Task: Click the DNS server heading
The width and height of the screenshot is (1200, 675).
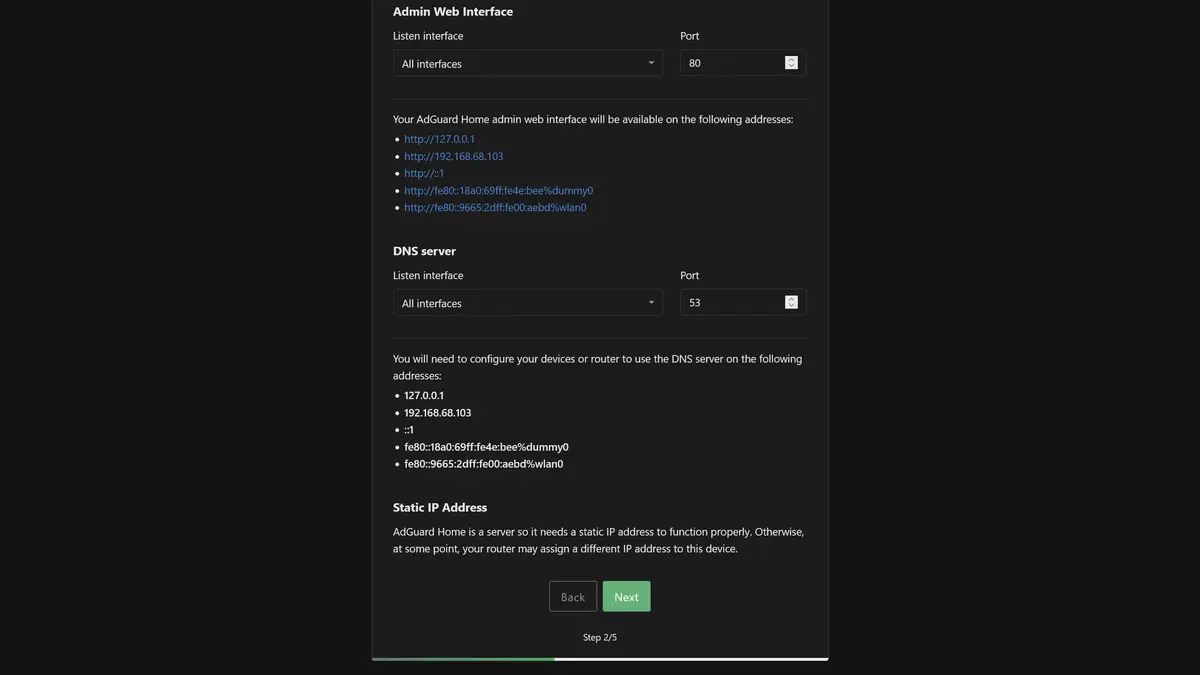Action: pyautogui.click(x=425, y=251)
